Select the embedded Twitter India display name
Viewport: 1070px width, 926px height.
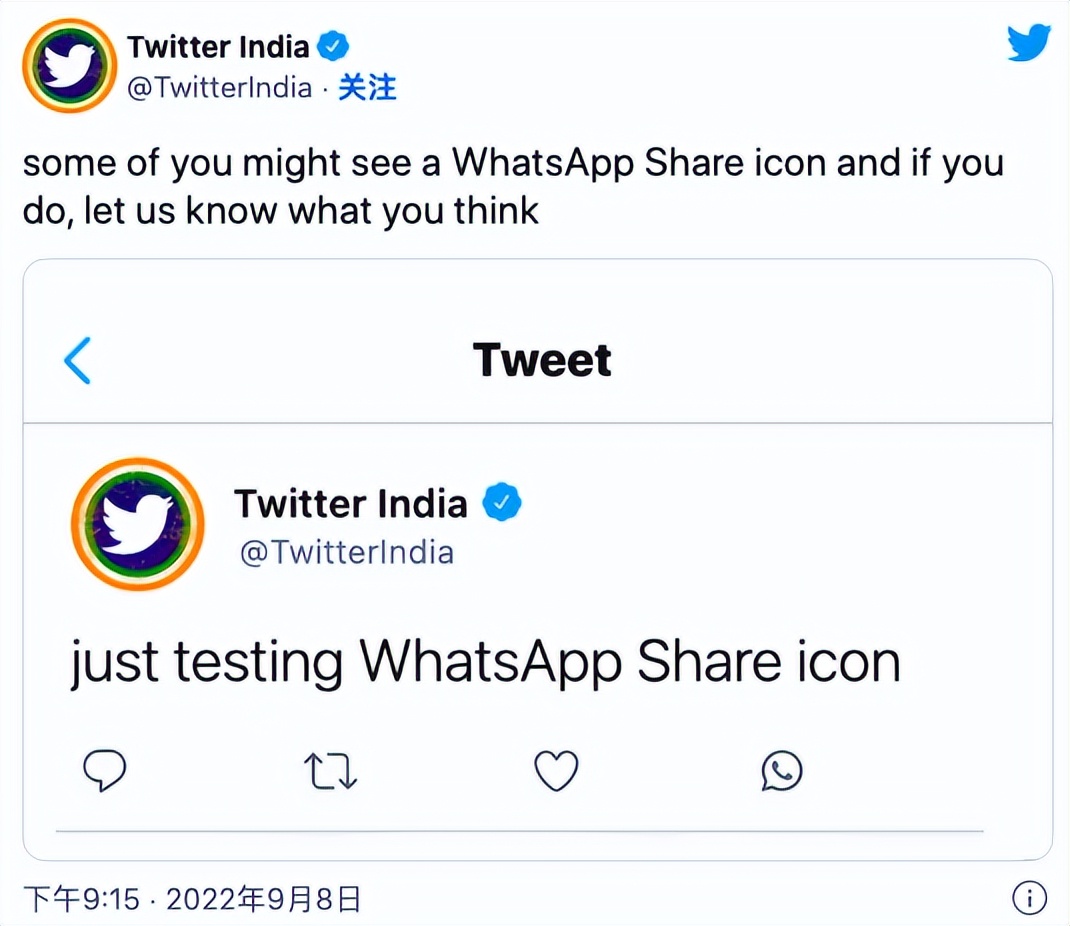(350, 503)
